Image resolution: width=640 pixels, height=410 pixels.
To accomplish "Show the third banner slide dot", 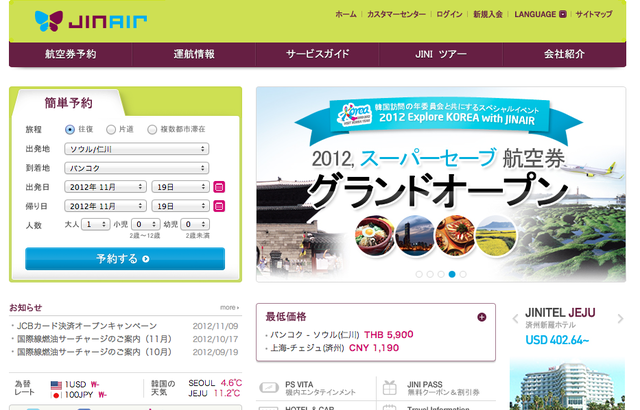I will pos(441,274).
